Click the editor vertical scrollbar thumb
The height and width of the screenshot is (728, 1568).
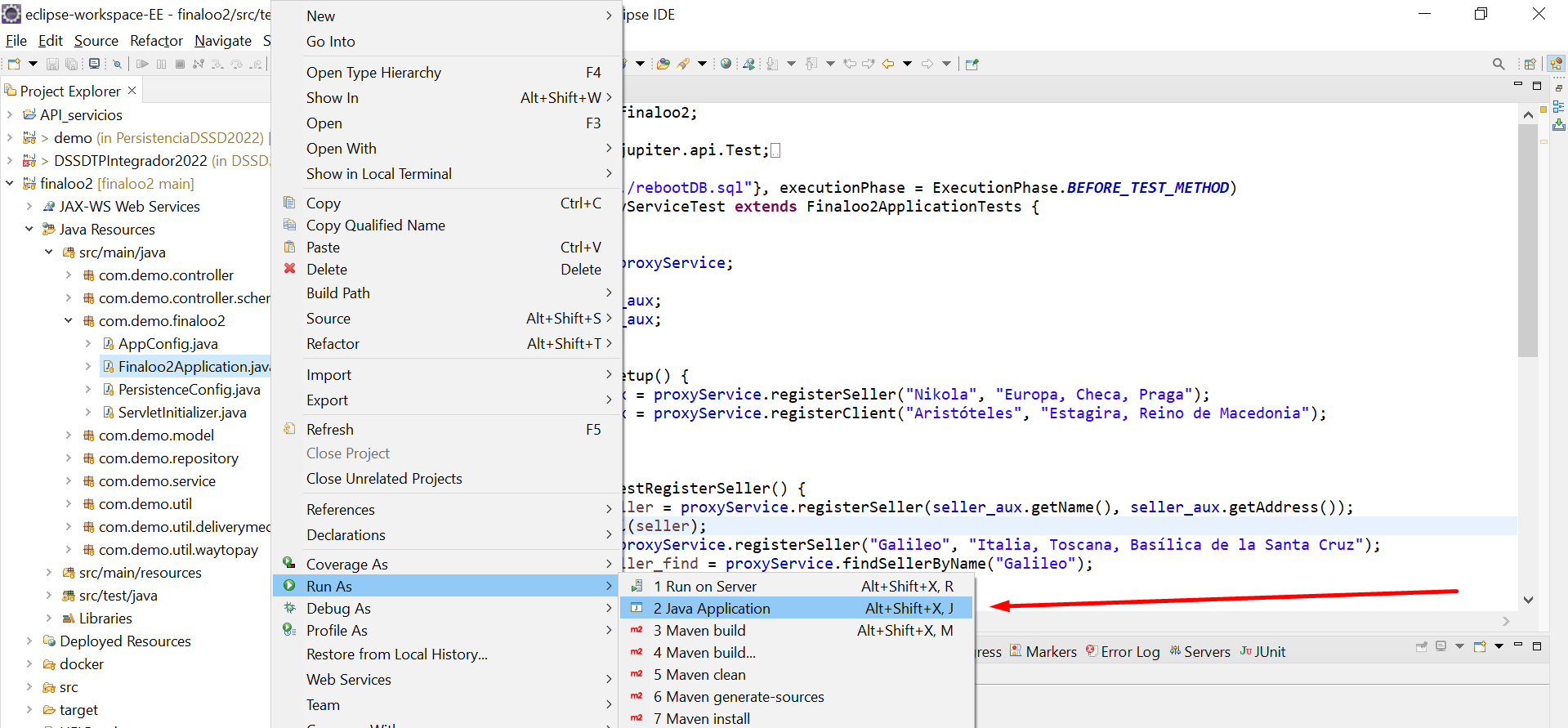pos(1528,241)
